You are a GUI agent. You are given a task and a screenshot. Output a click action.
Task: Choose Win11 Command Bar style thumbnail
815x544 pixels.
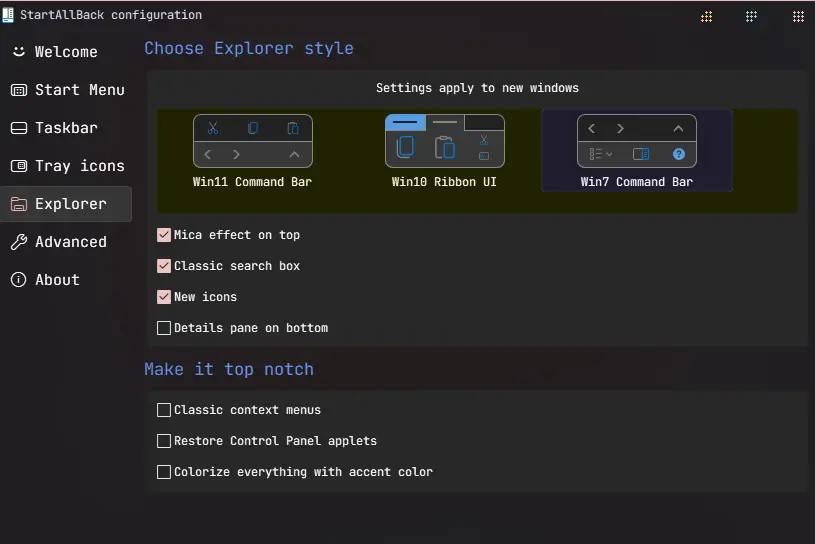click(253, 141)
